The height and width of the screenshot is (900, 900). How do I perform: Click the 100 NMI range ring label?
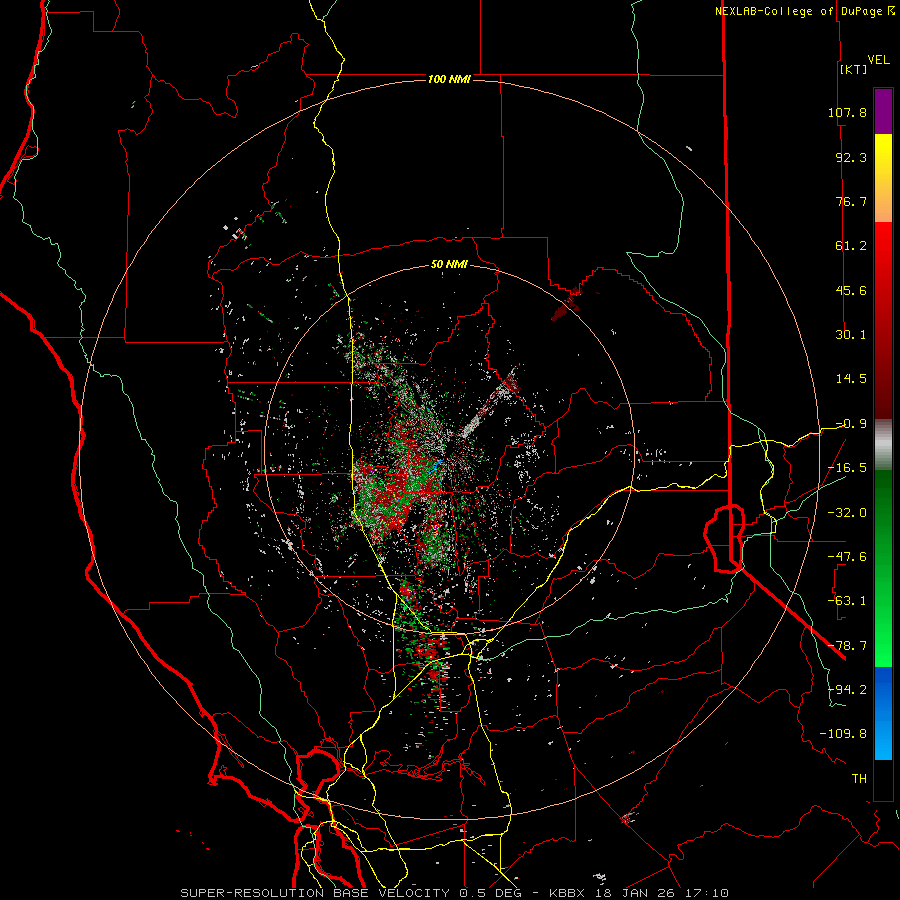449,79
